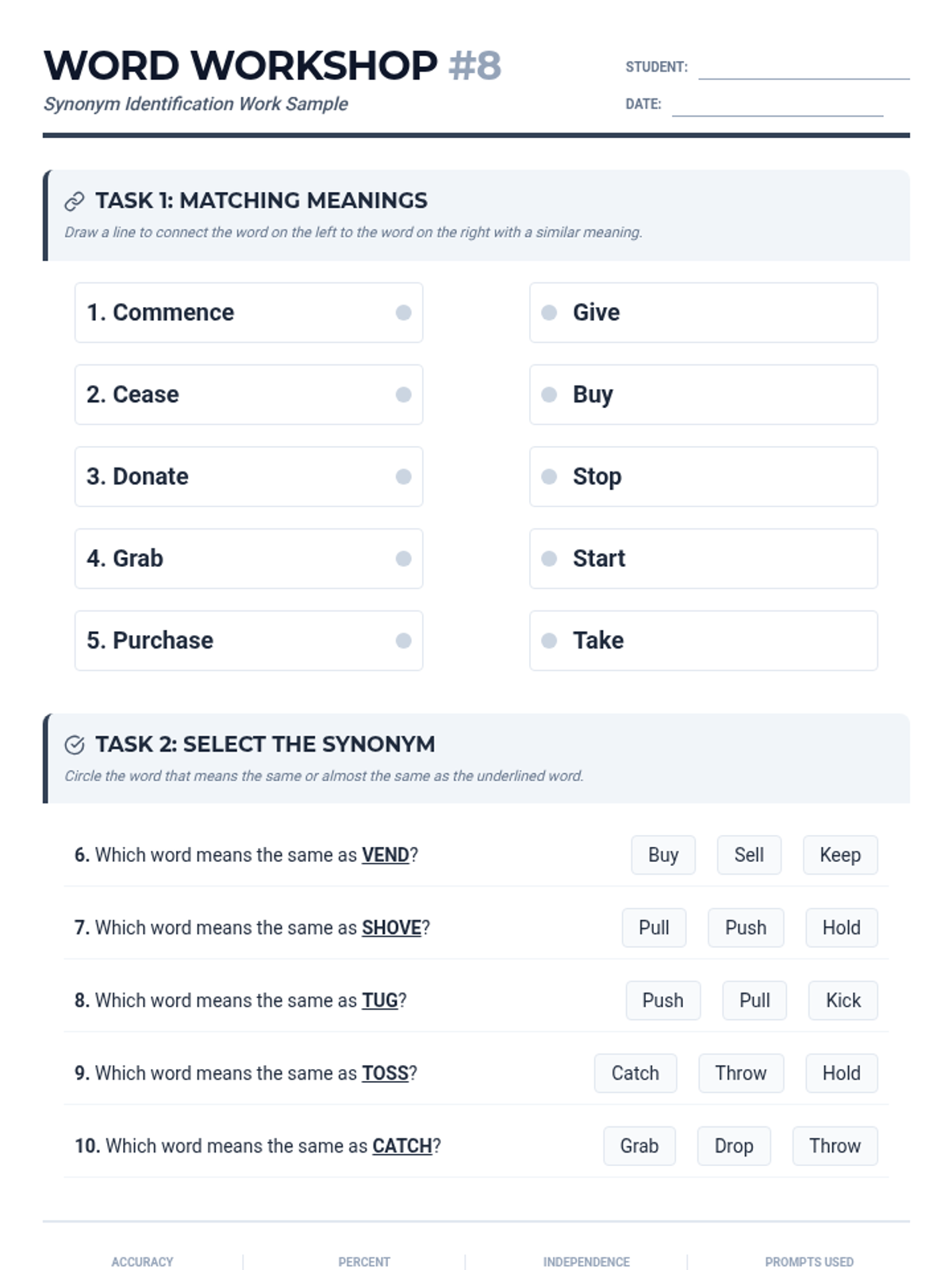
Task: Select Grab for the CATCH question
Action: [639, 1146]
